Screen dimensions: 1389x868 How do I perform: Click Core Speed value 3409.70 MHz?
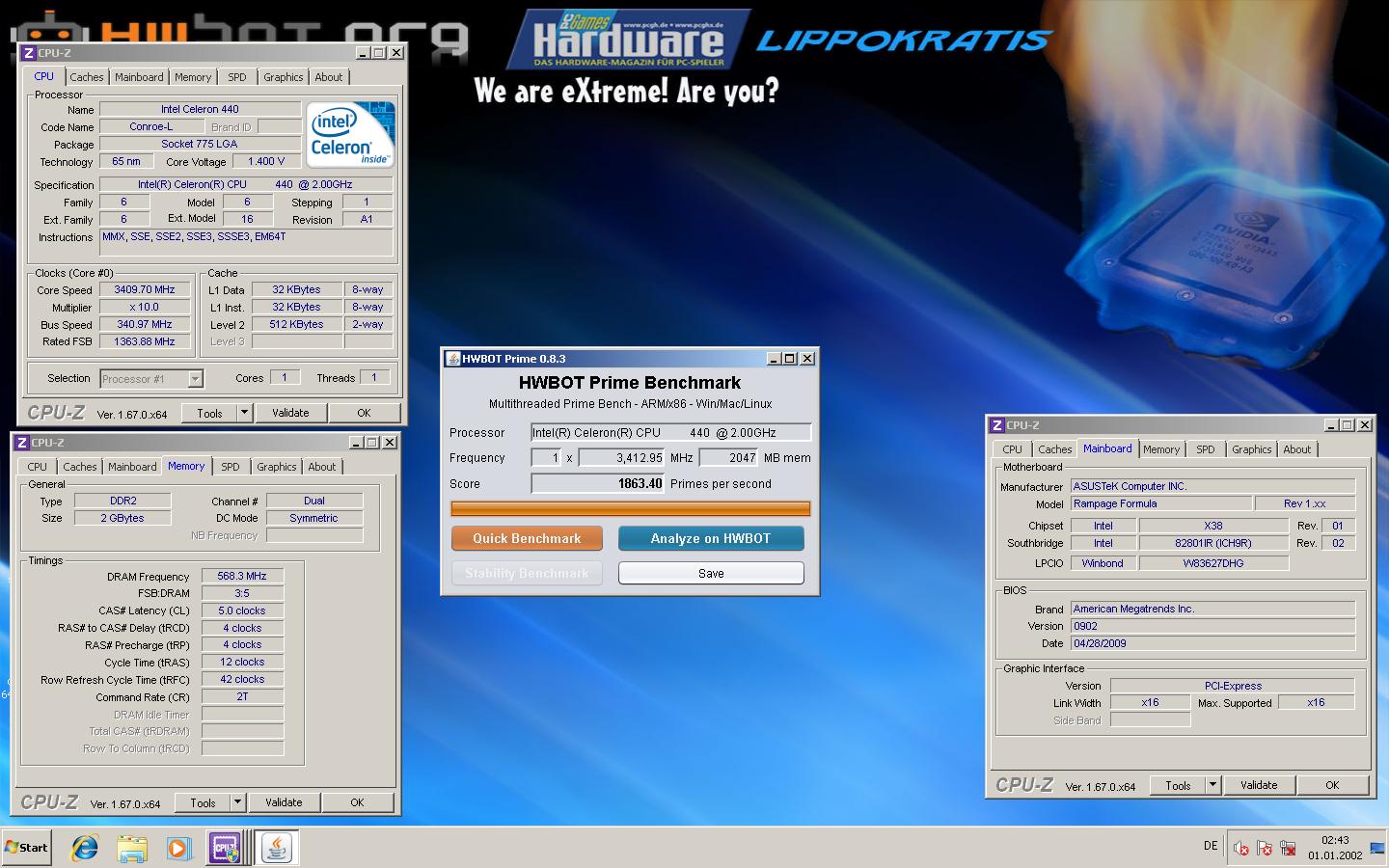(x=145, y=289)
